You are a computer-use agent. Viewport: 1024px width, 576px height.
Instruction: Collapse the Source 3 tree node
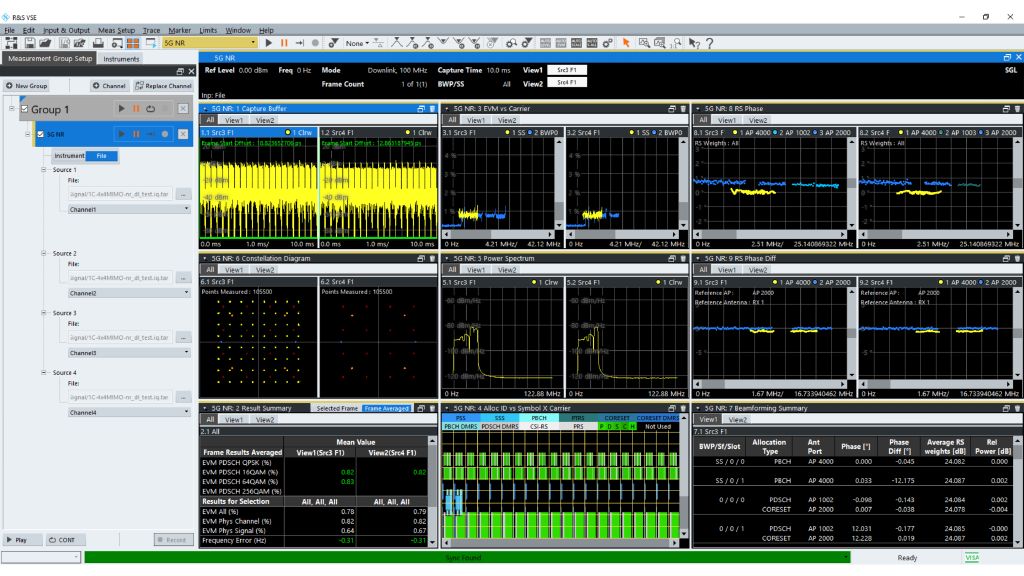tap(44, 313)
